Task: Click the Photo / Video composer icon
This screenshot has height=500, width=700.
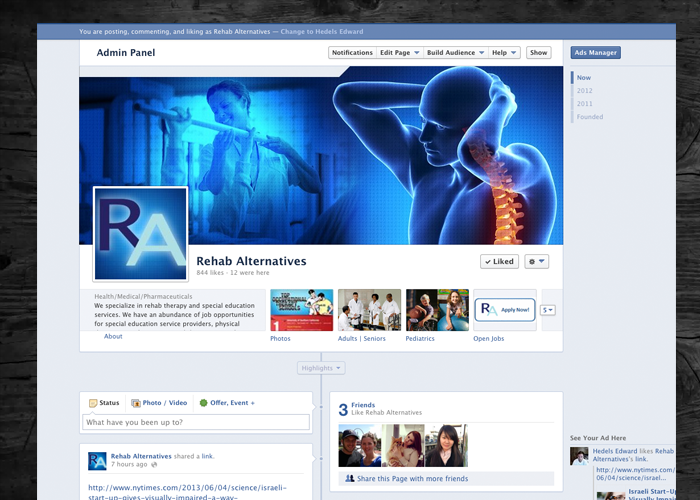Action: (x=136, y=403)
